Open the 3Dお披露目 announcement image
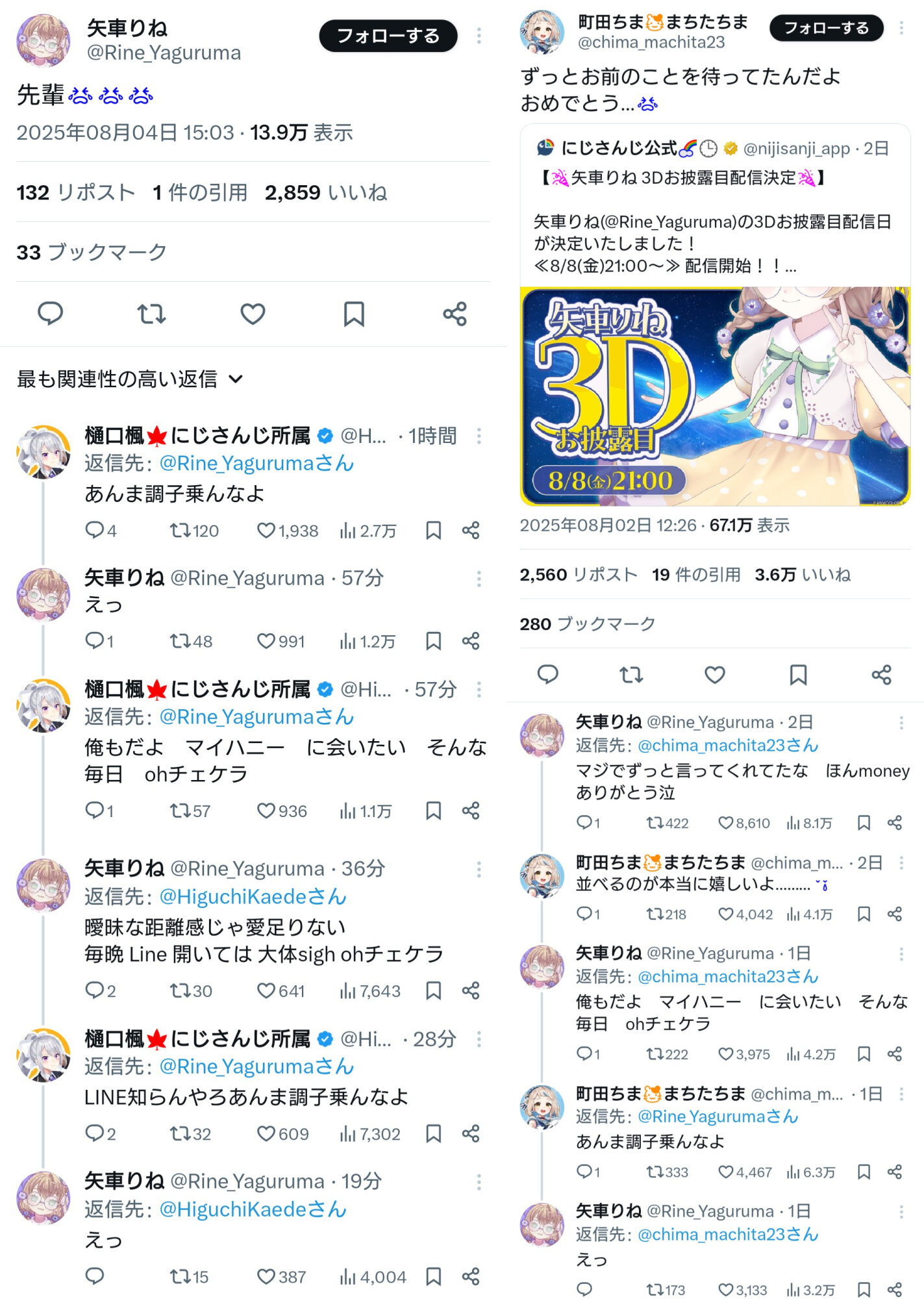The image size is (924, 1299). click(715, 396)
